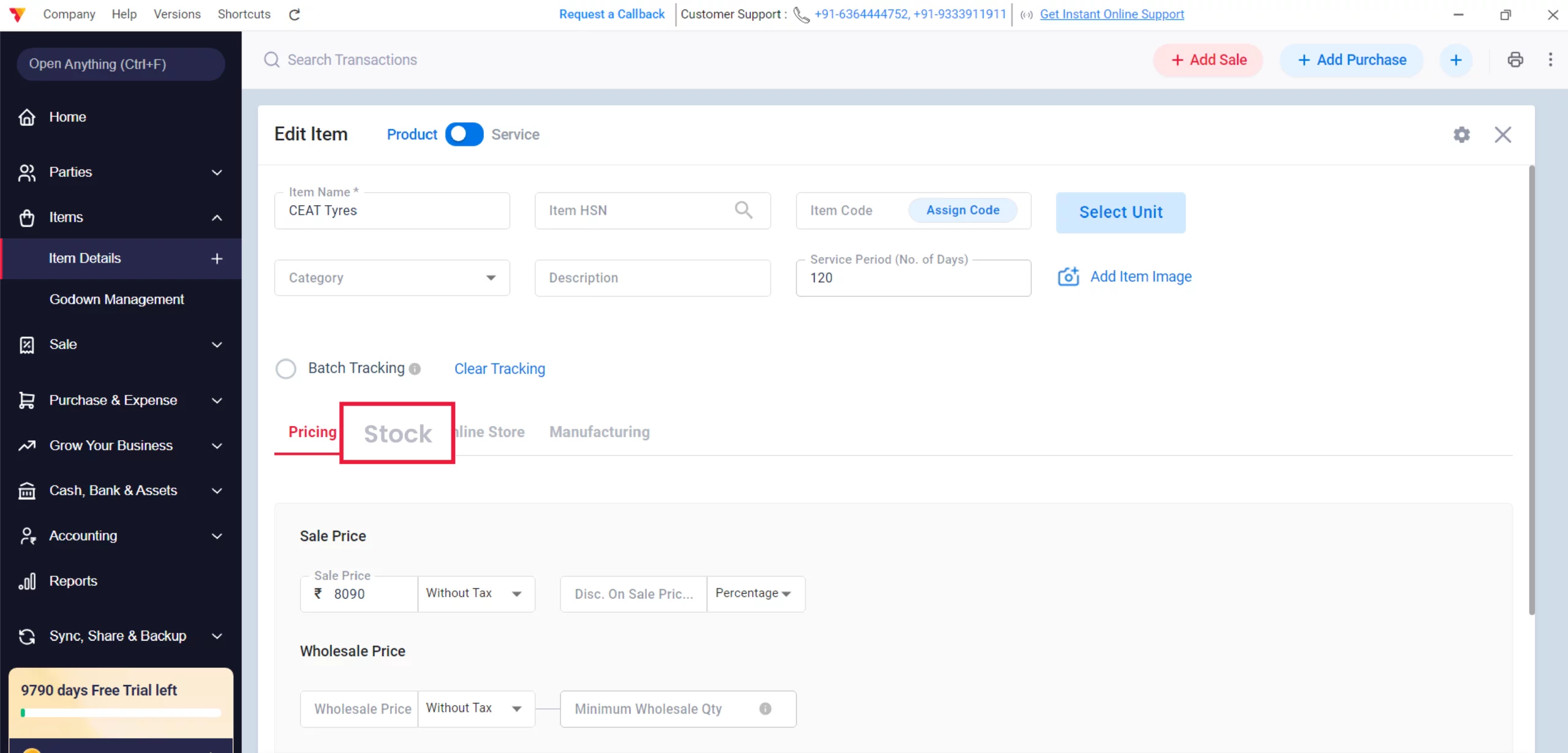This screenshot has width=1568, height=753.
Task: Click the Item HSN search magnifier icon
Action: (x=744, y=210)
